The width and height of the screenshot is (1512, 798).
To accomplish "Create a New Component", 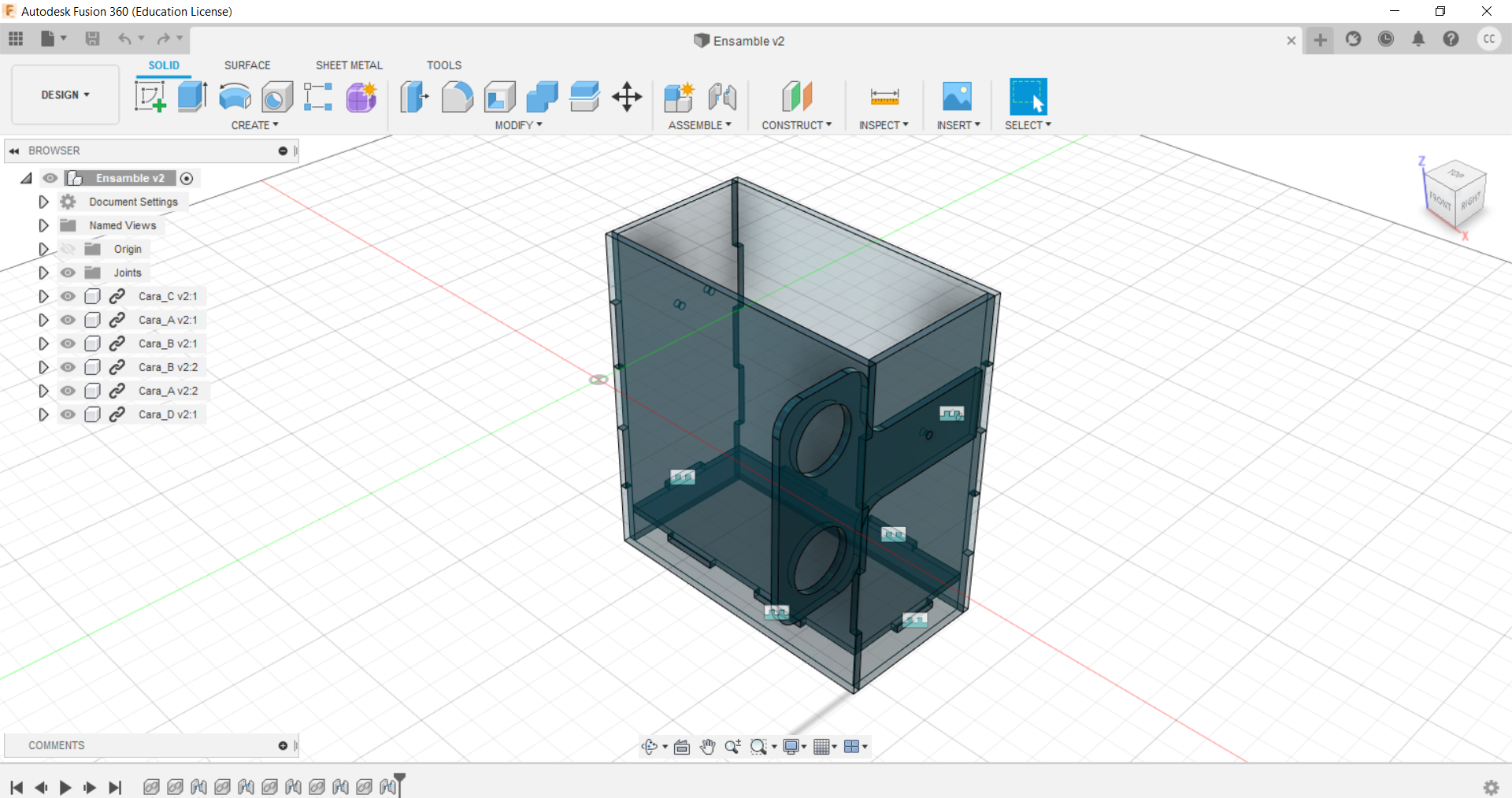I will pyautogui.click(x=679, y=97).
